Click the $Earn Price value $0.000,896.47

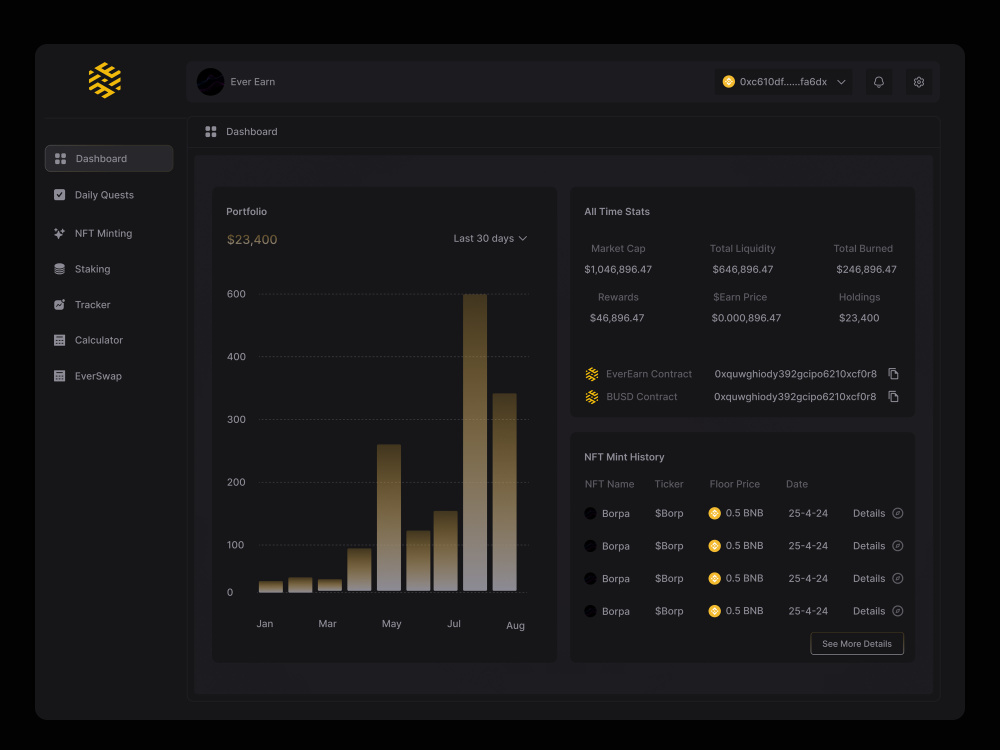click(746, 318)
